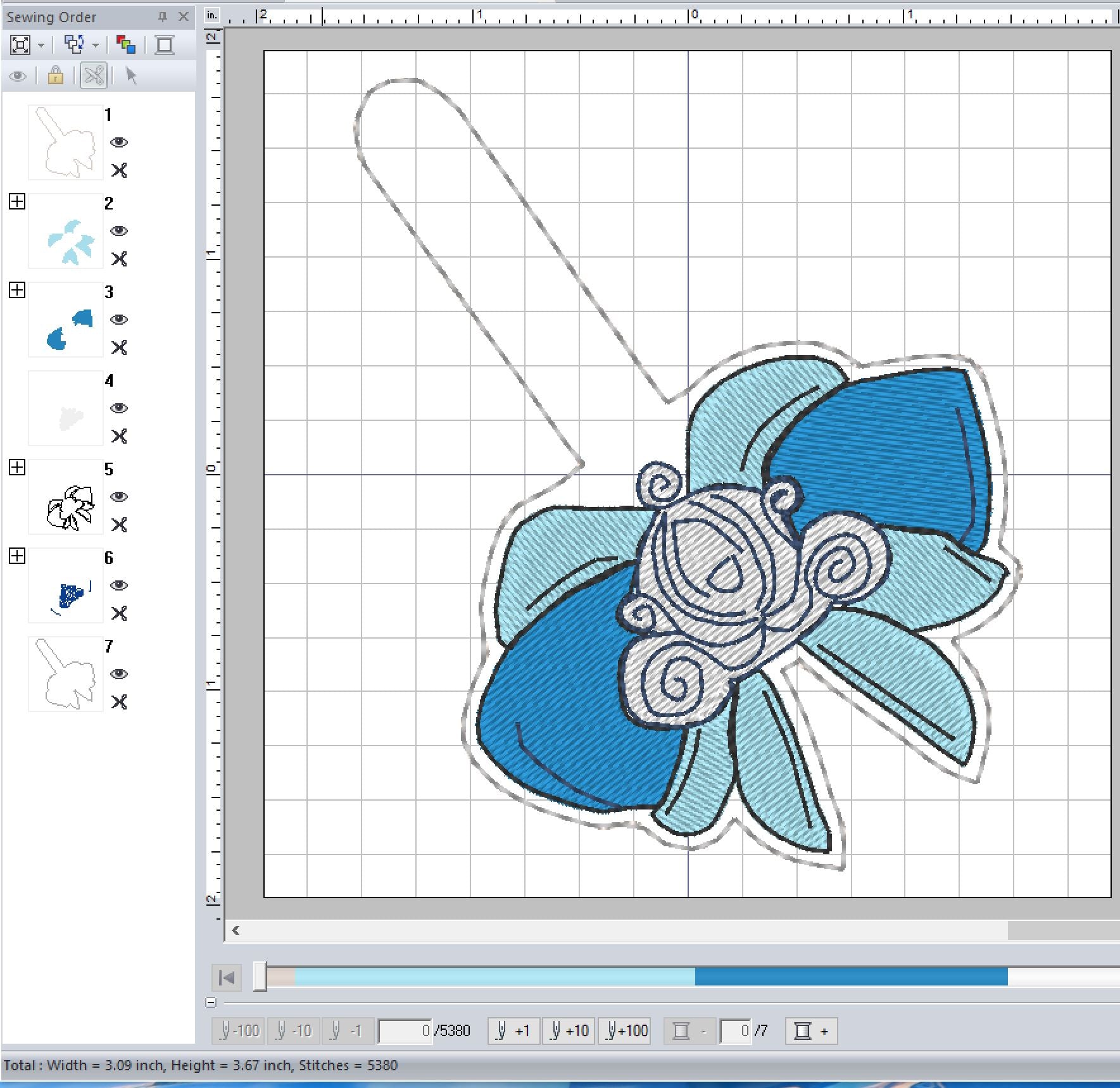Toggle the scissors trim for step 5

pos(119,525)
